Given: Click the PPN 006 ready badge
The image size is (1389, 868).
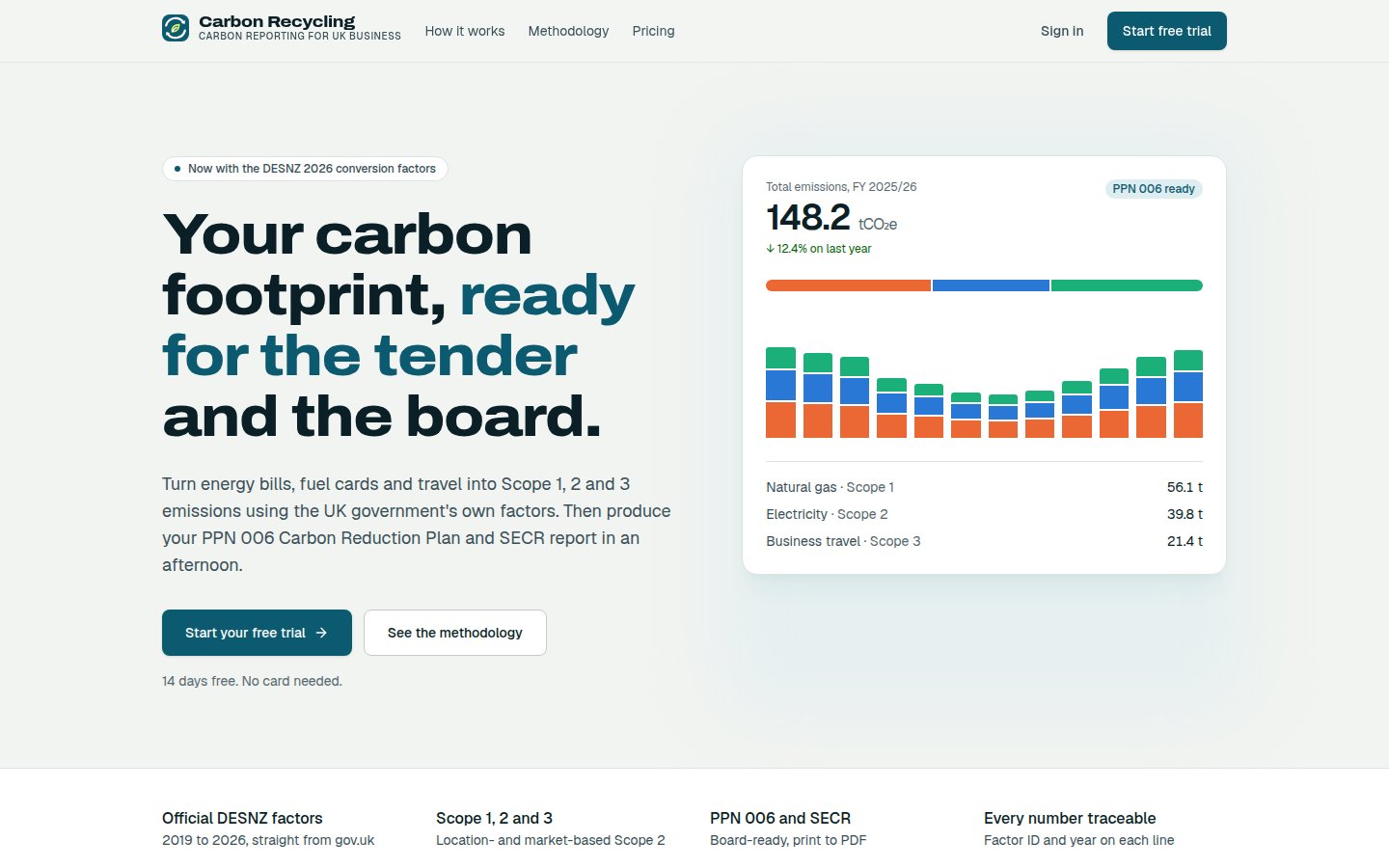Looking at the screenshot, I should coord(1154,189).
